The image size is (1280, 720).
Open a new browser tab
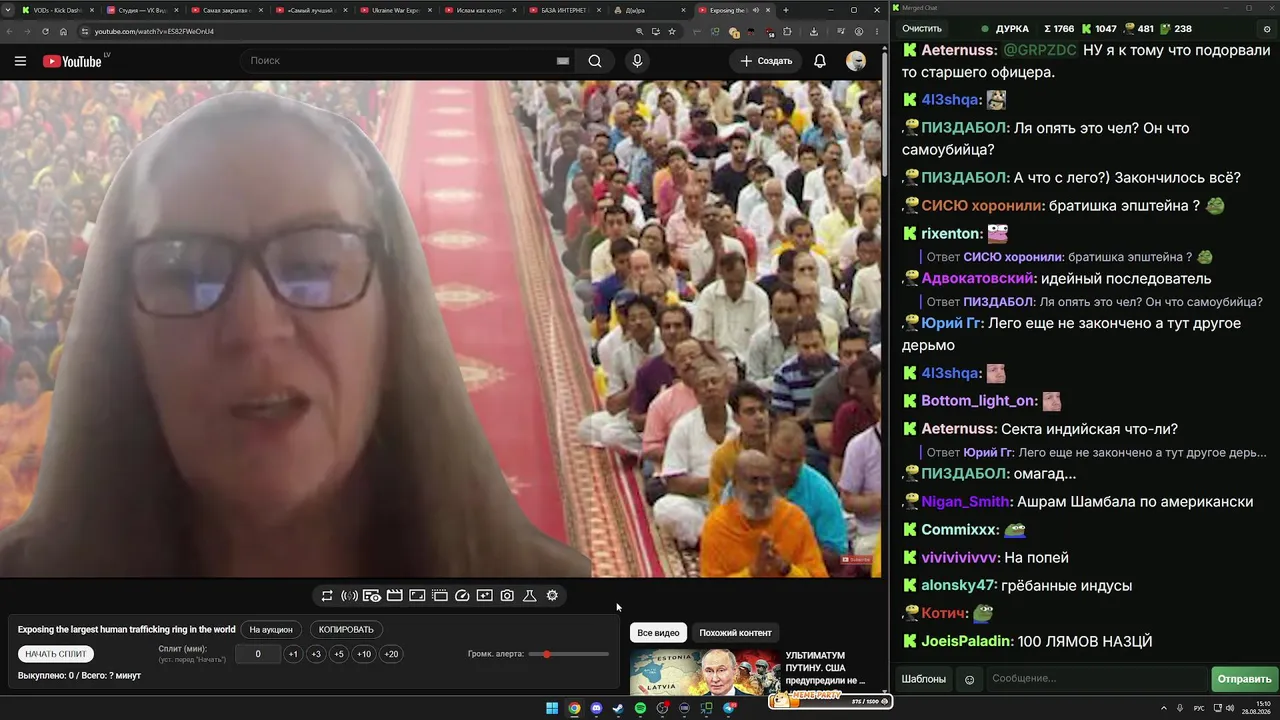click(785, 10)
